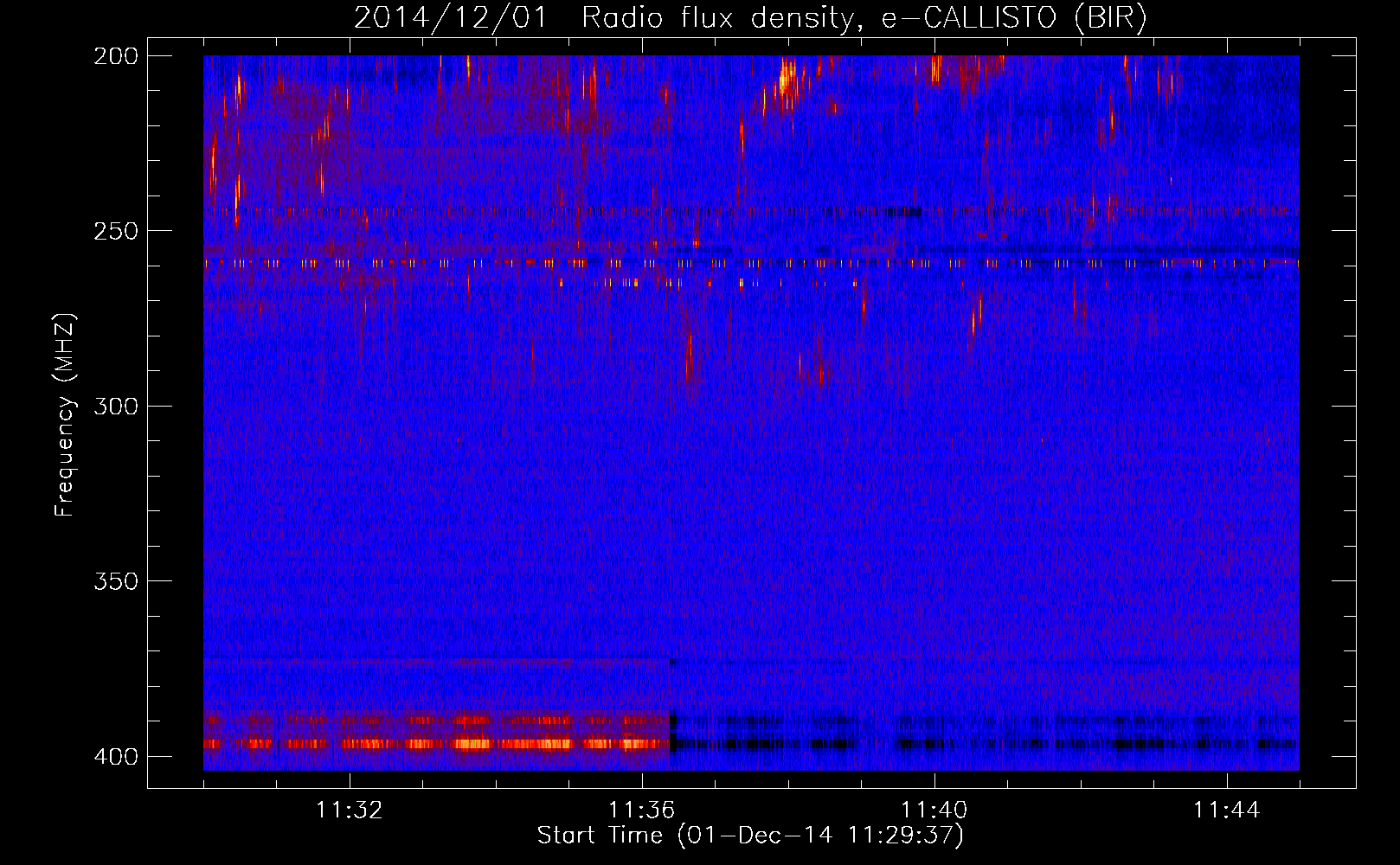The width and height of the screenshot is (1400, 865).
Task: Click the 200 frequency tick label
Action: [x=116, y=56]
